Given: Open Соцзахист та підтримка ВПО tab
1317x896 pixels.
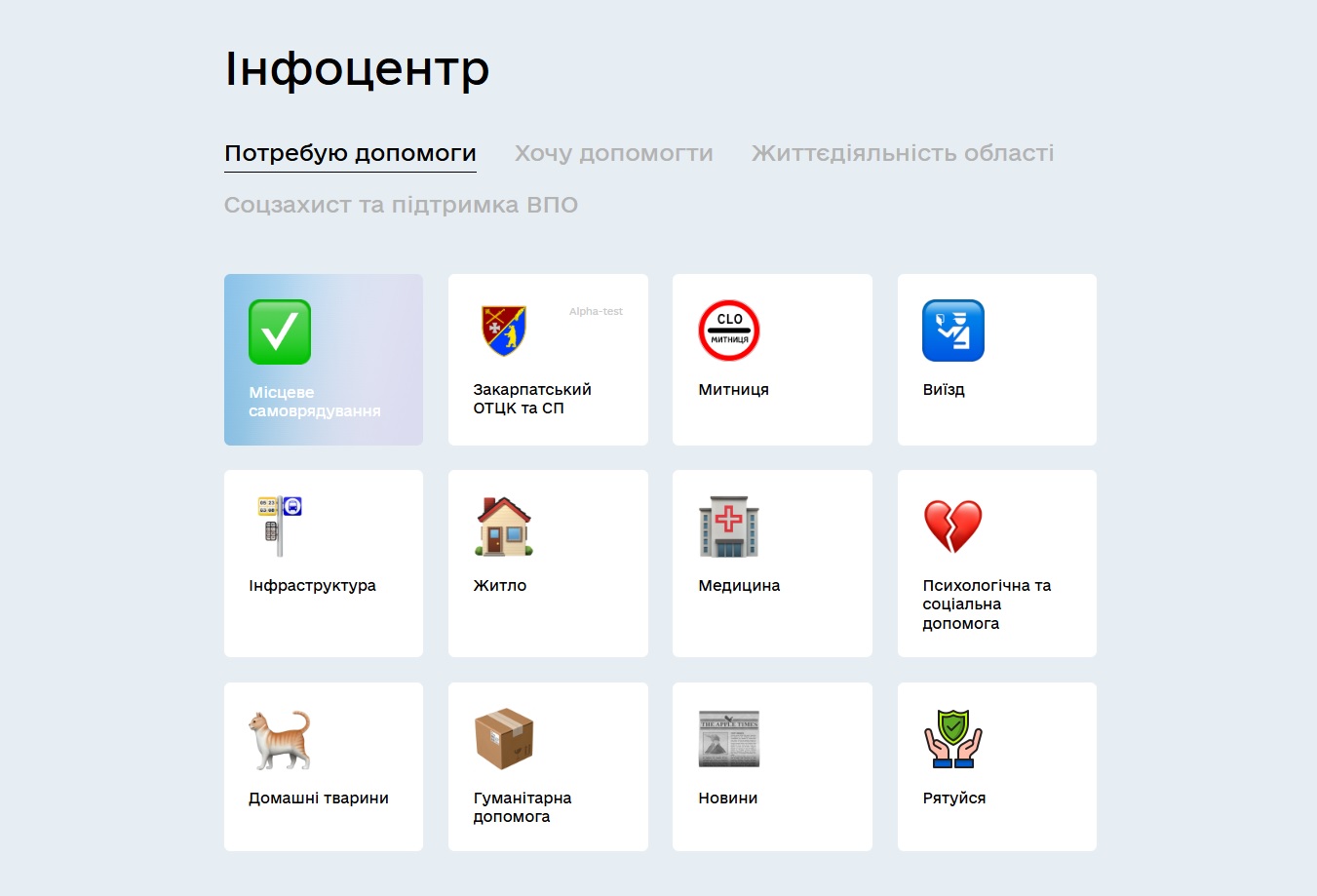Looking at the screenshot, I should click(x=401, y=206).
